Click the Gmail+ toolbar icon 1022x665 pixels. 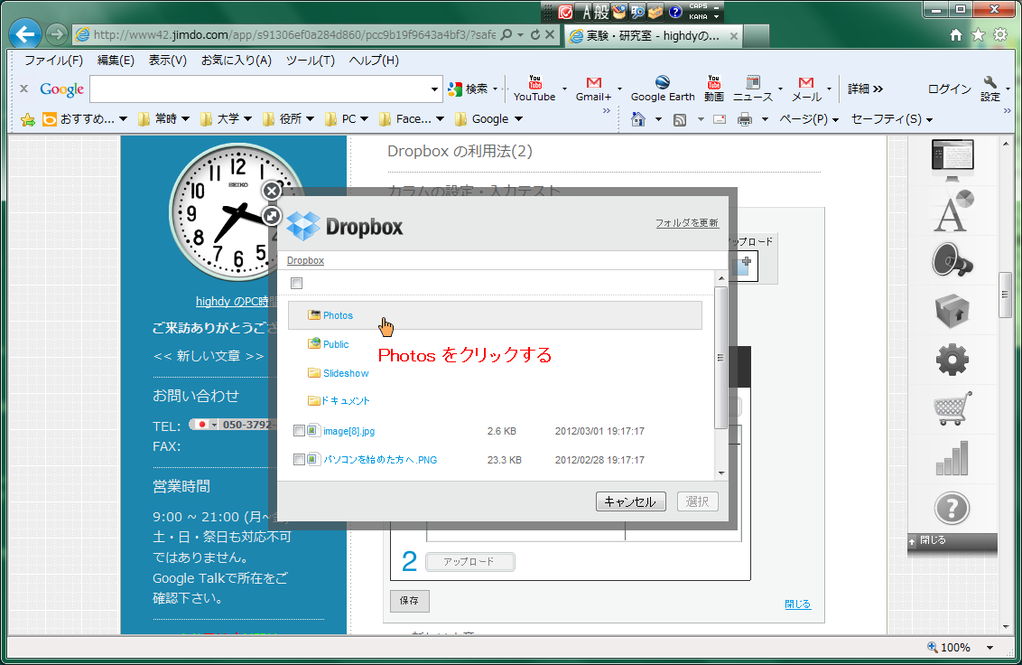tap(593, 89)
